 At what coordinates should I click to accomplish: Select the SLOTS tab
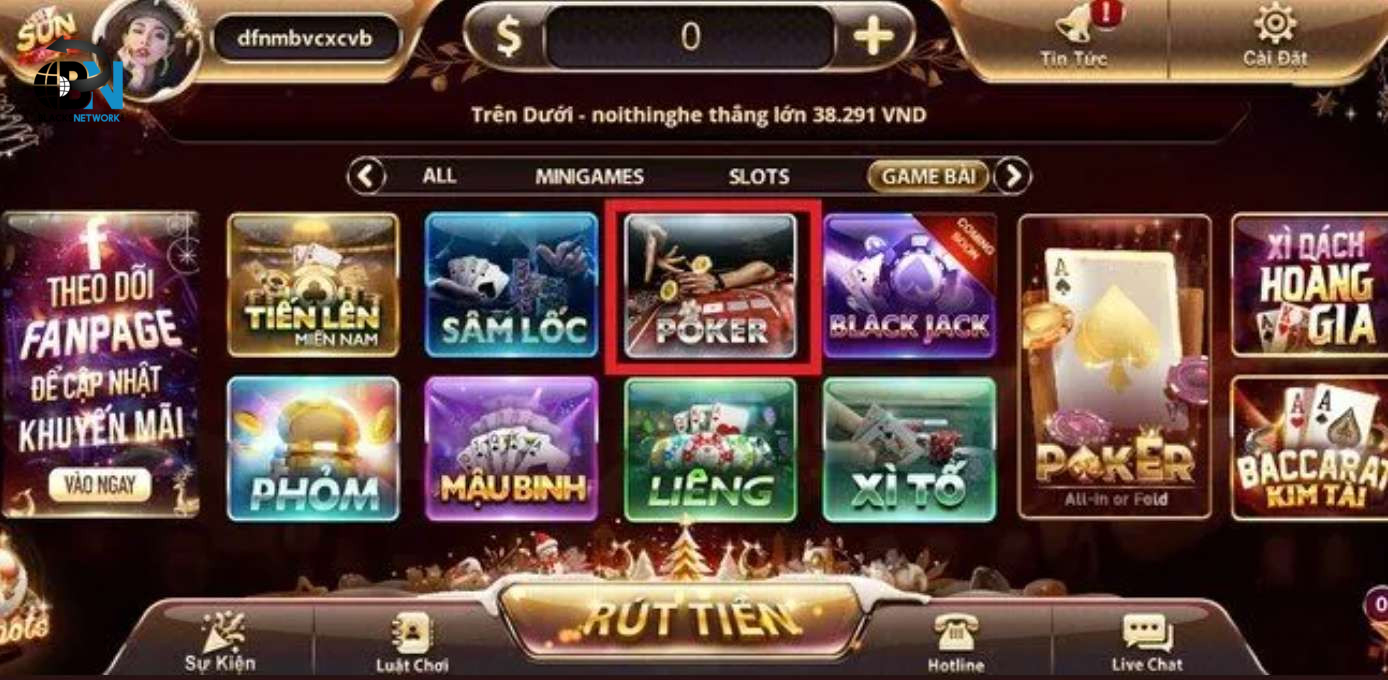pos(758,177)
